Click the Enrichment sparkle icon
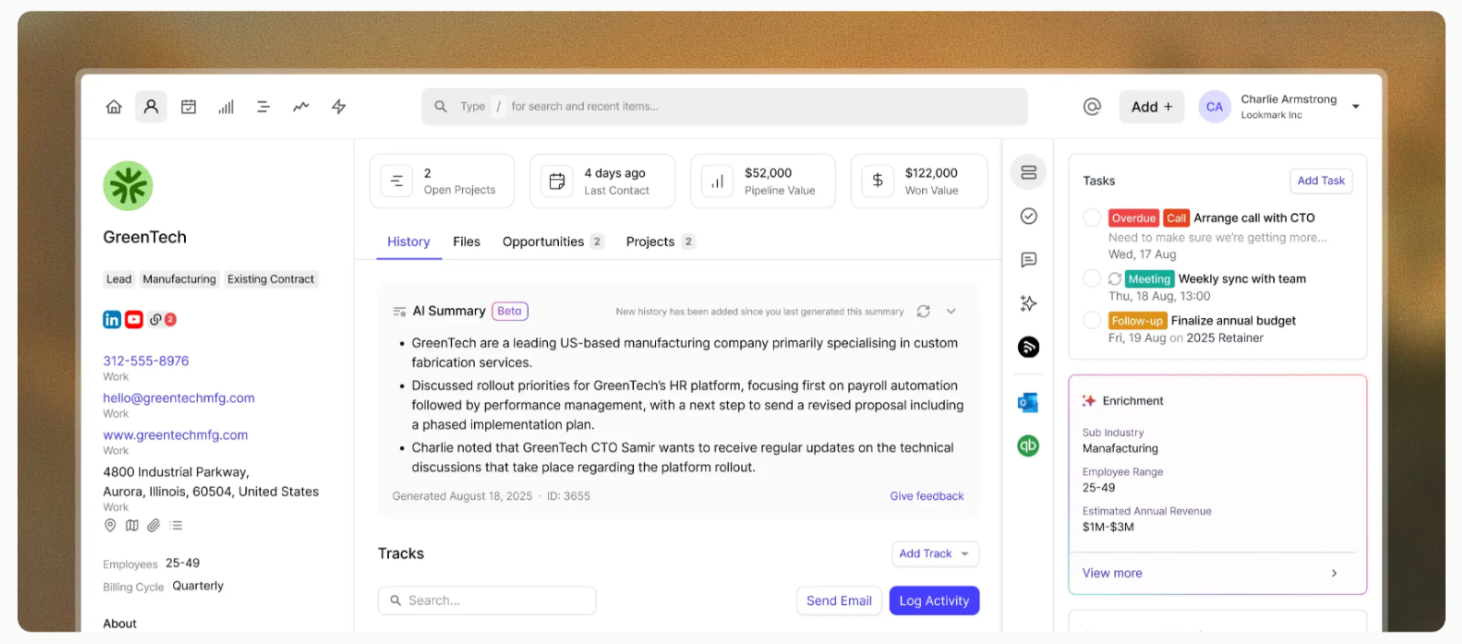The image size is (1462, 644). point(1089,401)
